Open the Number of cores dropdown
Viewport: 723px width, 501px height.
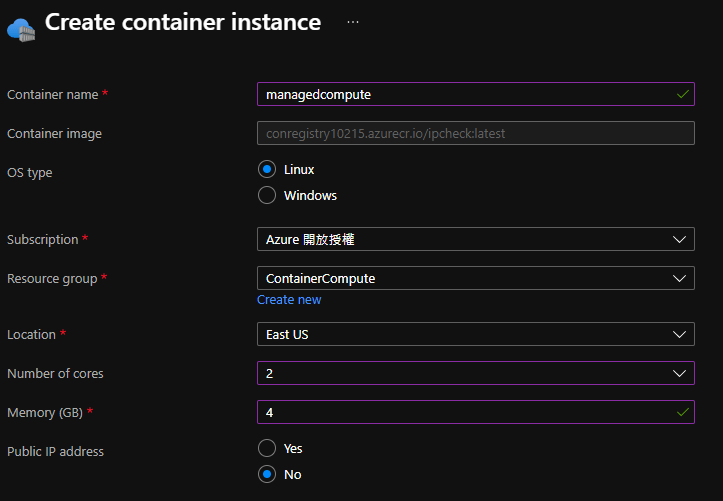click(x=475, y=373)
